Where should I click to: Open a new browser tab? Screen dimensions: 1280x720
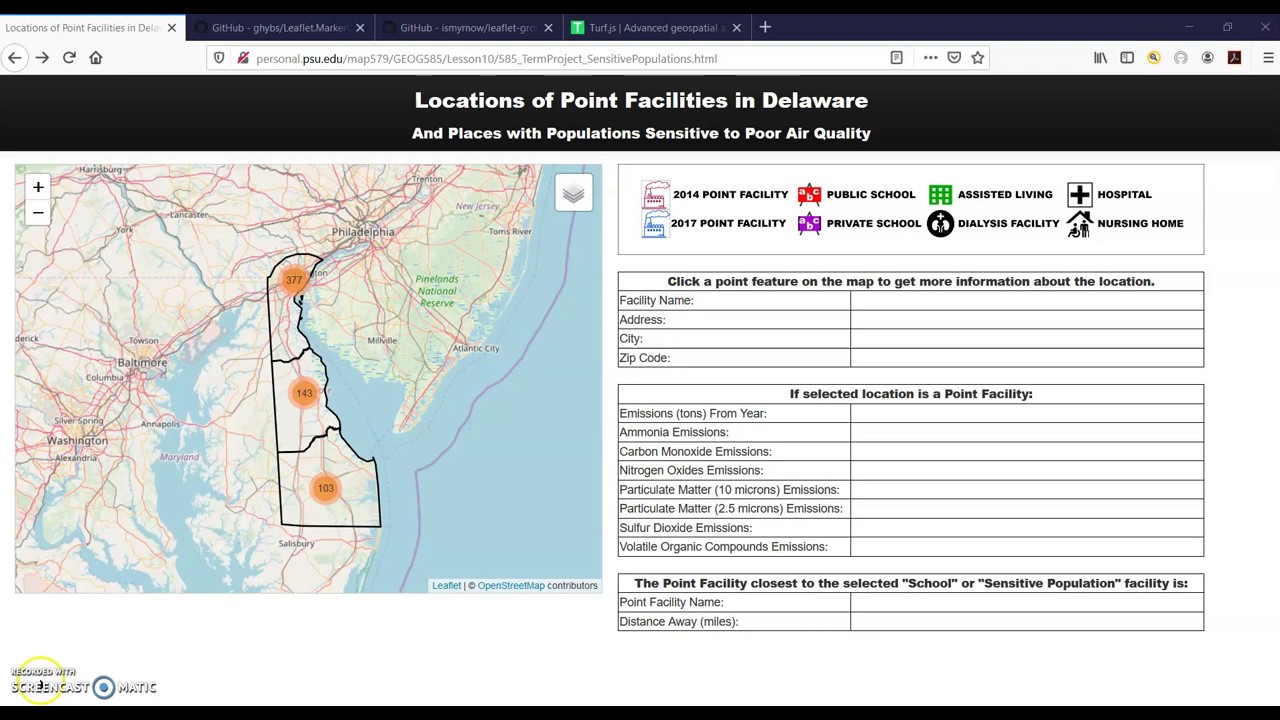[x=765, y=27]
